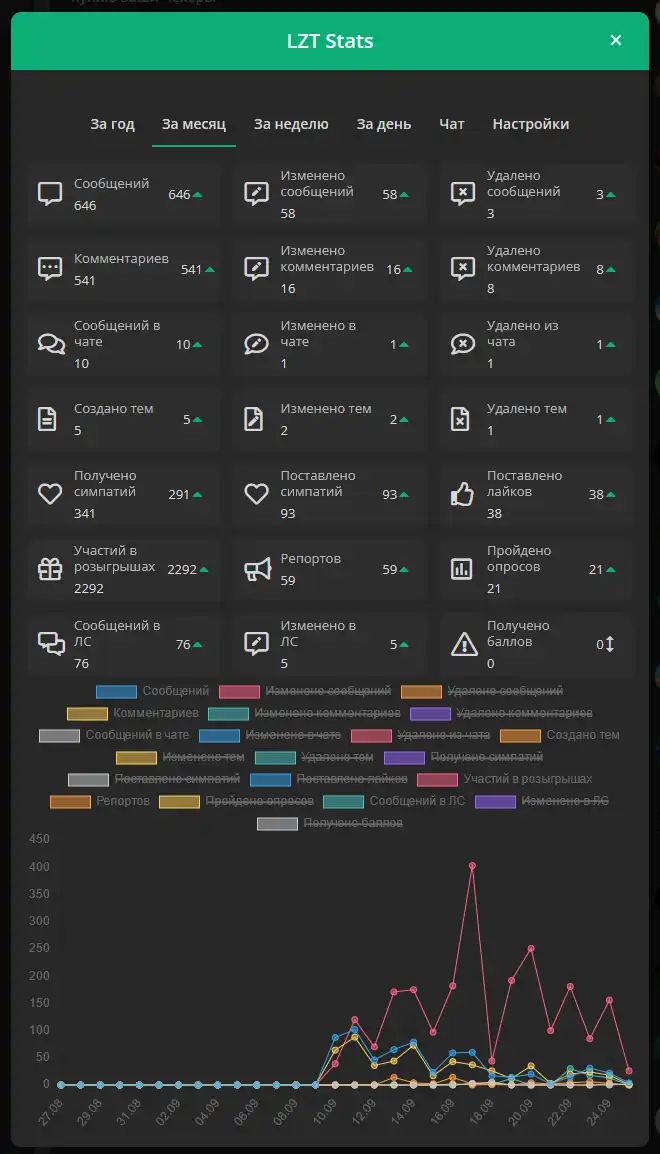Image resolution: width=660 pixels, height=1154 pixels.
Task: Click the document icon beside Создано тем
Action: (x=47, y=419)
